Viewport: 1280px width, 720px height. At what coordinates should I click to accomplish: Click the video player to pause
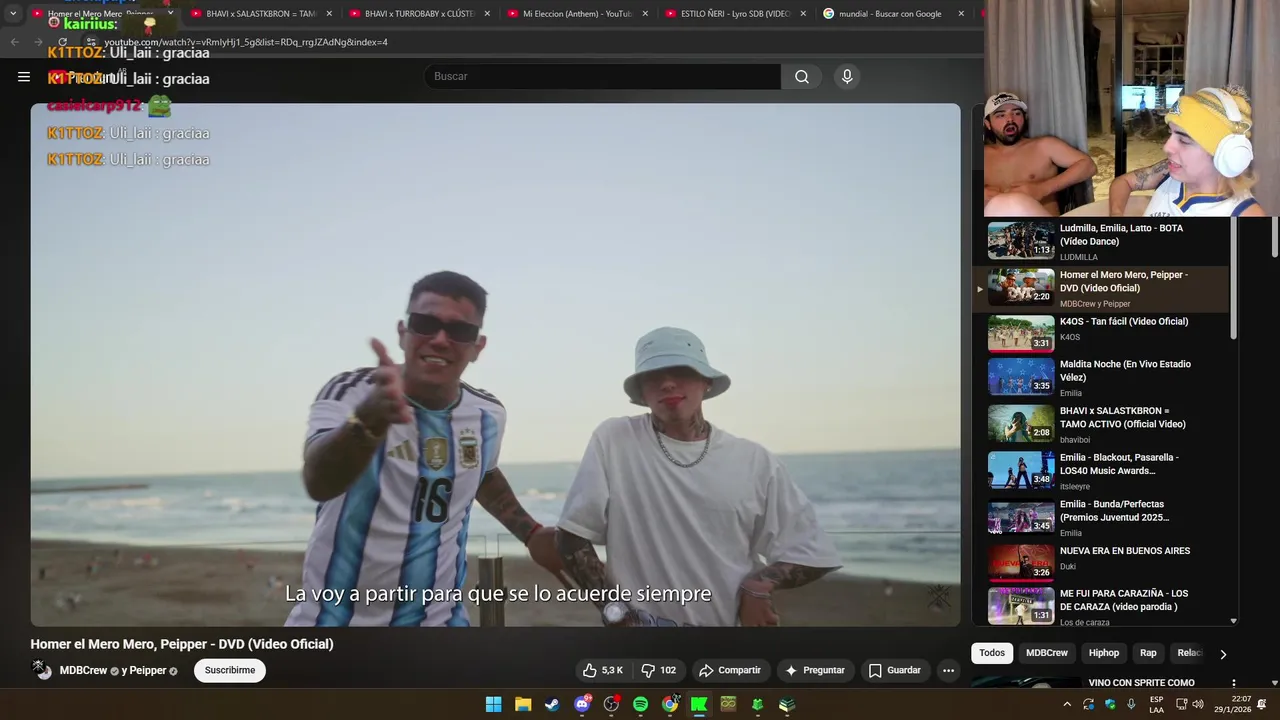495,365
